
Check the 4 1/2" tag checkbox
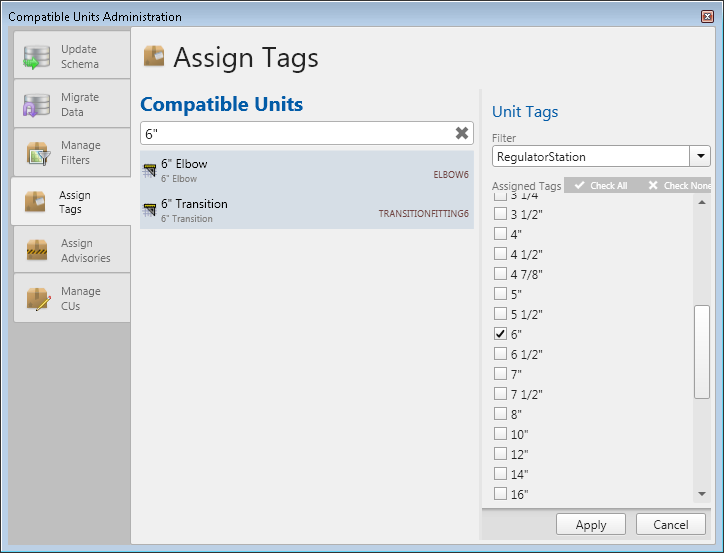click(501, 254)
